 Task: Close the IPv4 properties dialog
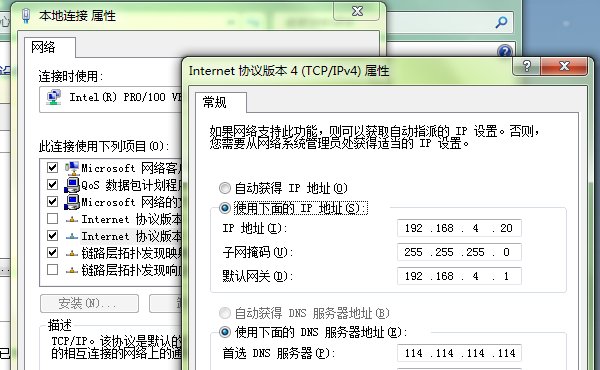[564, 66]
